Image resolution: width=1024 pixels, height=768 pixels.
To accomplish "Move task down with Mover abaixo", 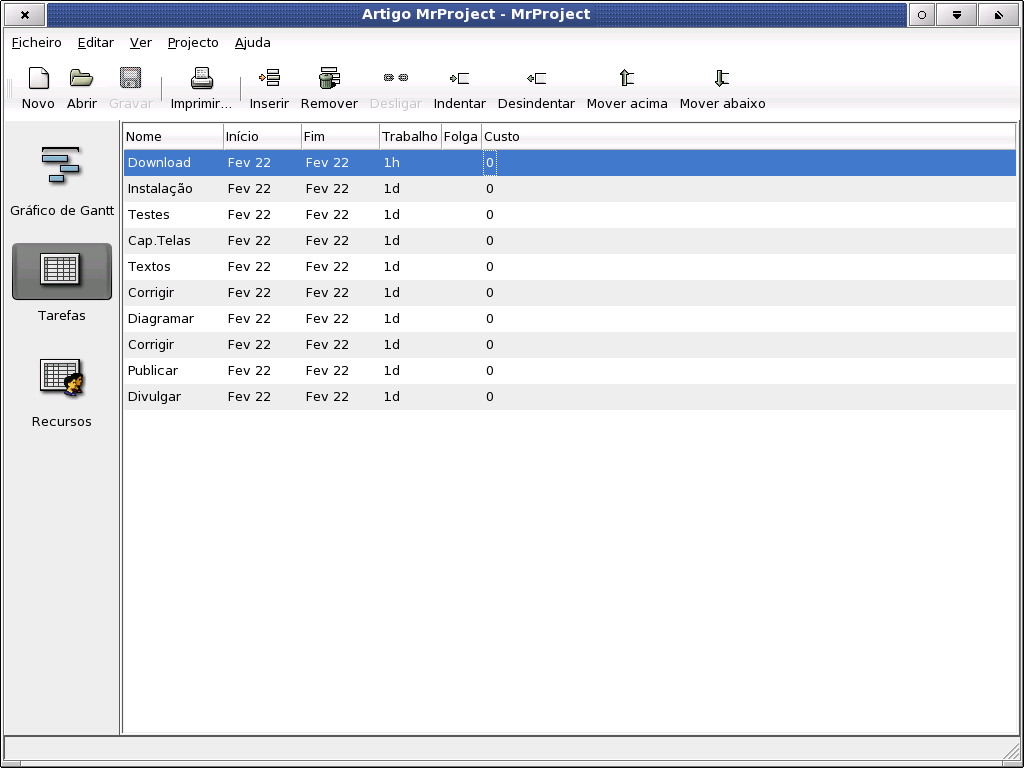I will (722, 88).
